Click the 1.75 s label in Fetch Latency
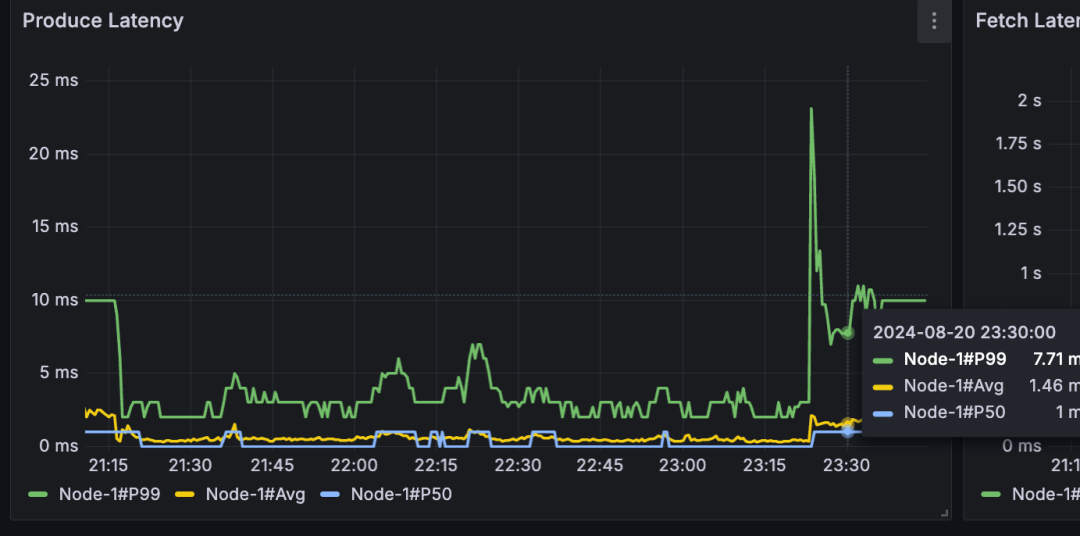 pos(1019,143)
